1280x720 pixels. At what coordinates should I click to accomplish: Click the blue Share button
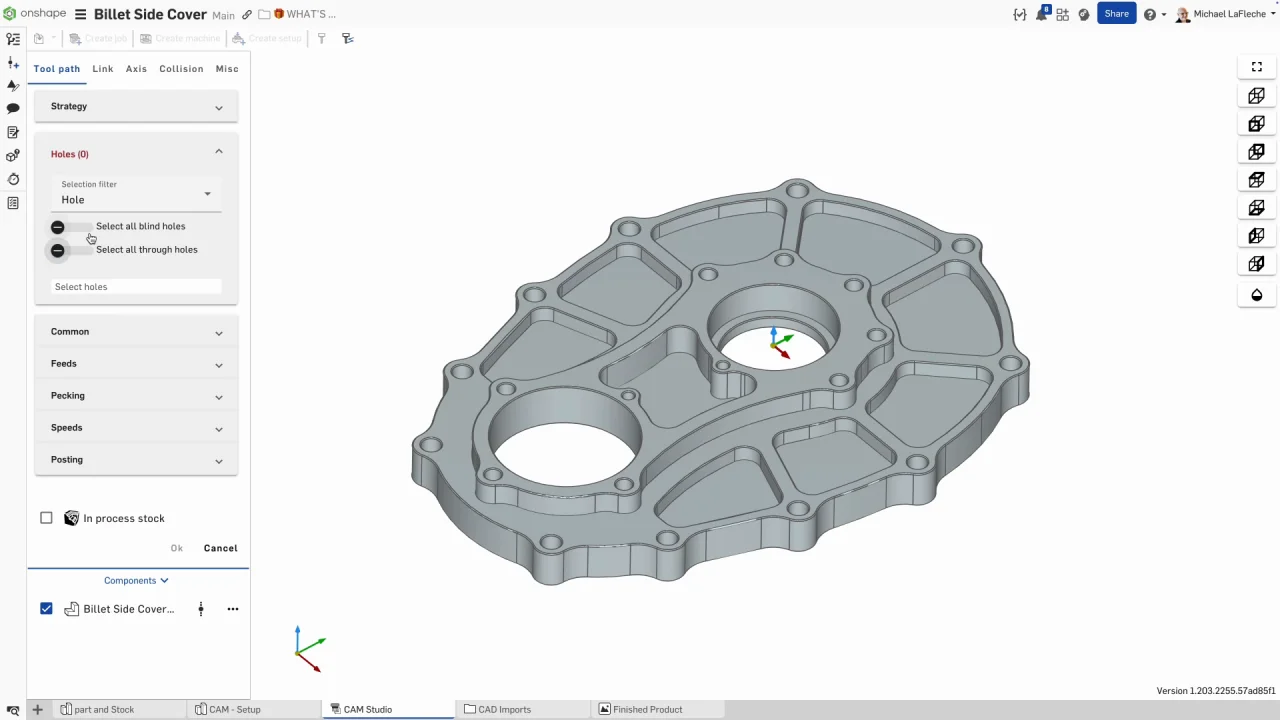click(x=1116, y=14)
